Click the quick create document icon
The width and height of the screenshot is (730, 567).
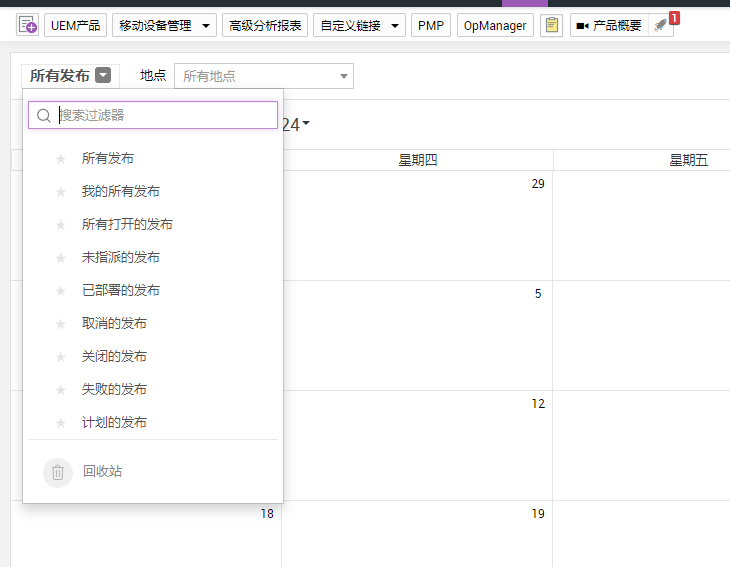(x=28, y=25)
